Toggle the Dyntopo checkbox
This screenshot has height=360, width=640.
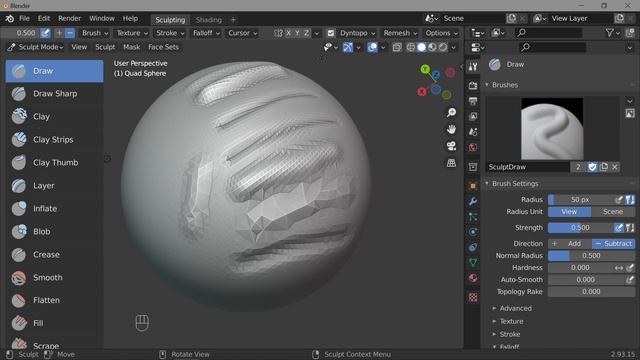(331, 33)
